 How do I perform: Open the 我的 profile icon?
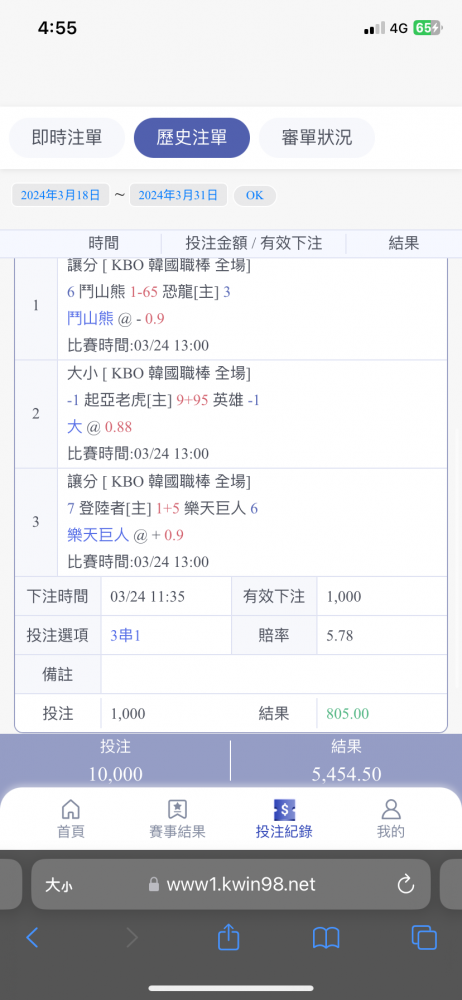pos(391,810)
